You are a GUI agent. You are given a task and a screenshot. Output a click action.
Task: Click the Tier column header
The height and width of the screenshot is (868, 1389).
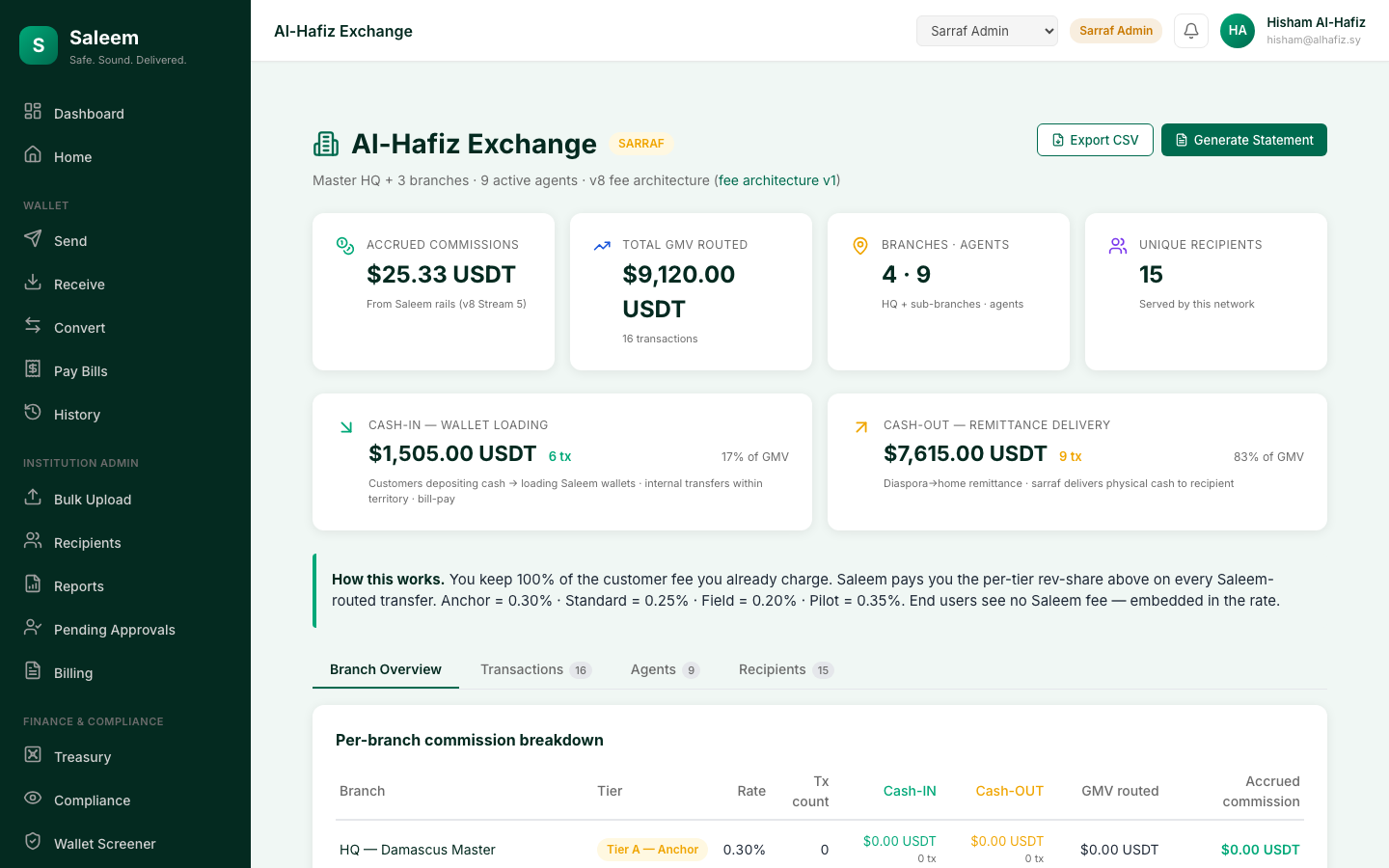[610, 791]
